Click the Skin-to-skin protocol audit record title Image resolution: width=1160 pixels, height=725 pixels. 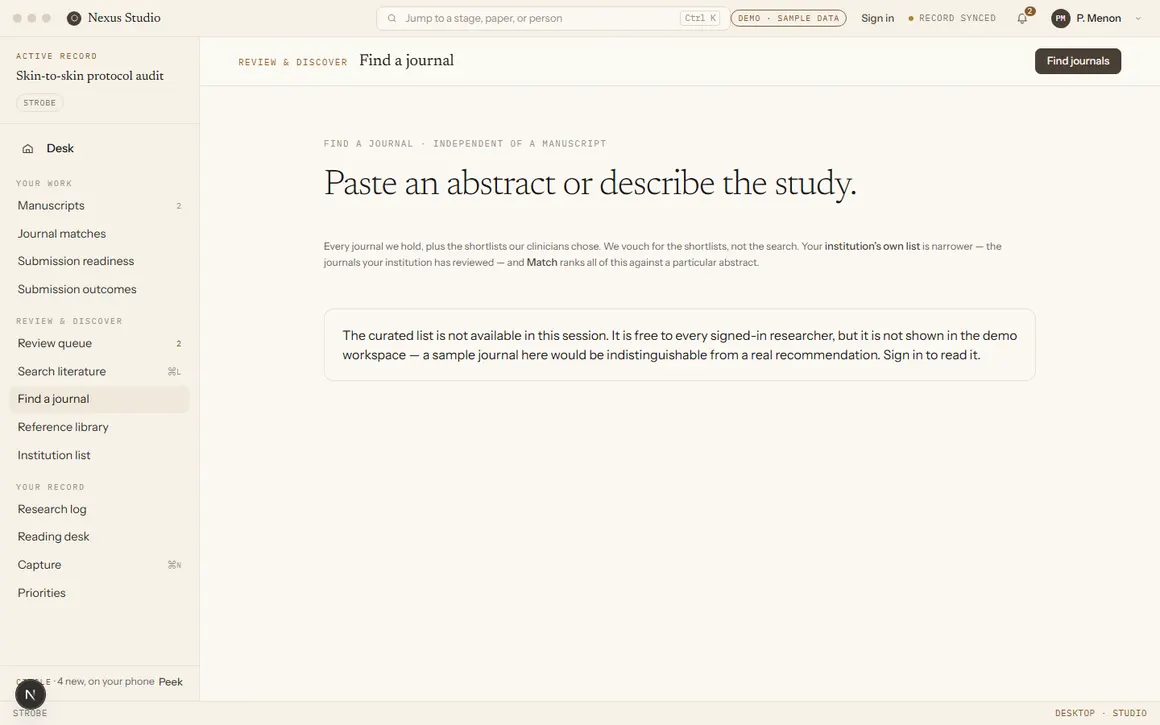(x=90, y=75)
